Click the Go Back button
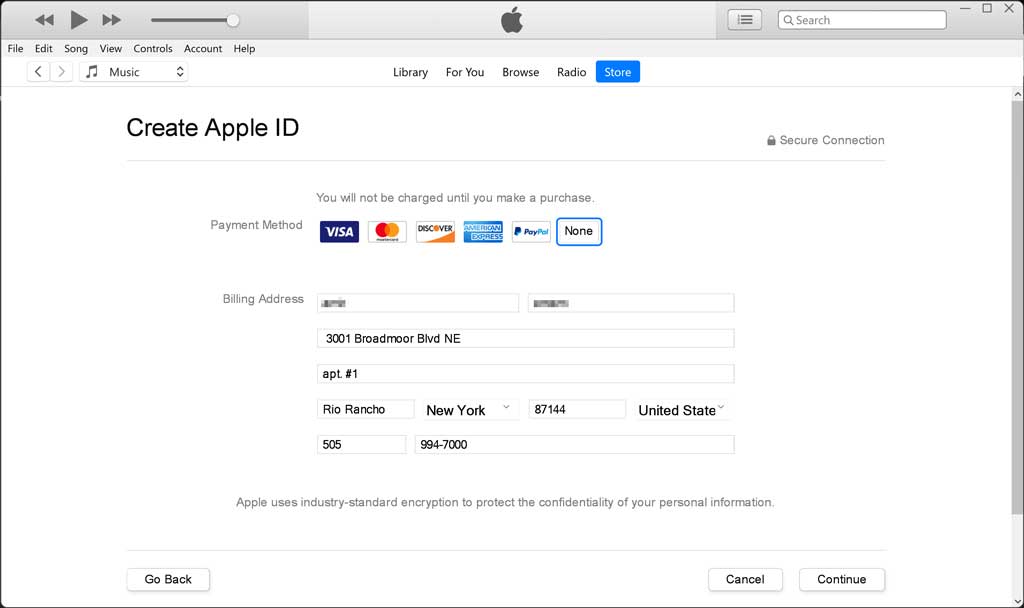 click(x=168, y=579)
